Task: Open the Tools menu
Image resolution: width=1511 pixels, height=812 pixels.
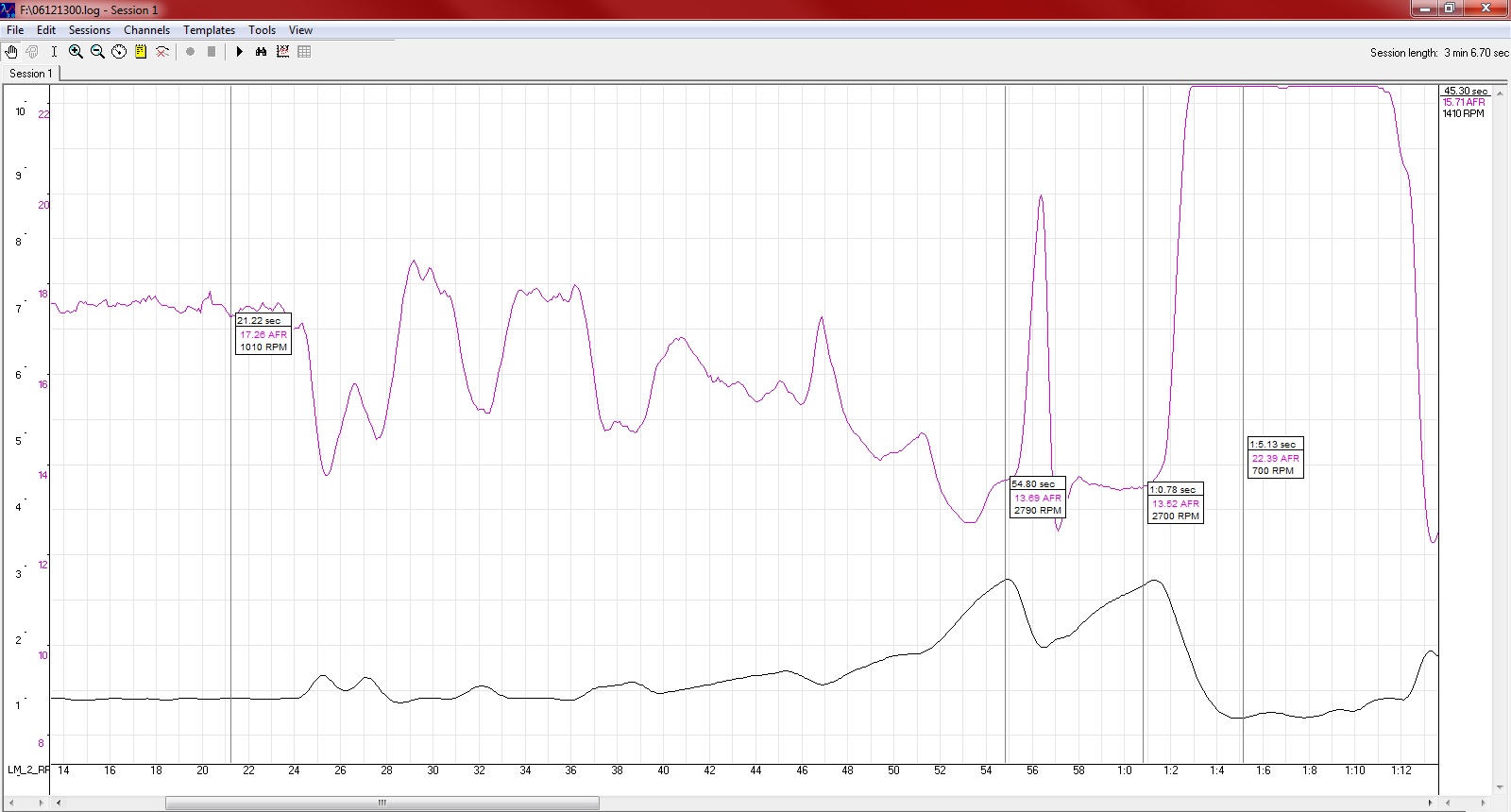Action: point(262,30)
